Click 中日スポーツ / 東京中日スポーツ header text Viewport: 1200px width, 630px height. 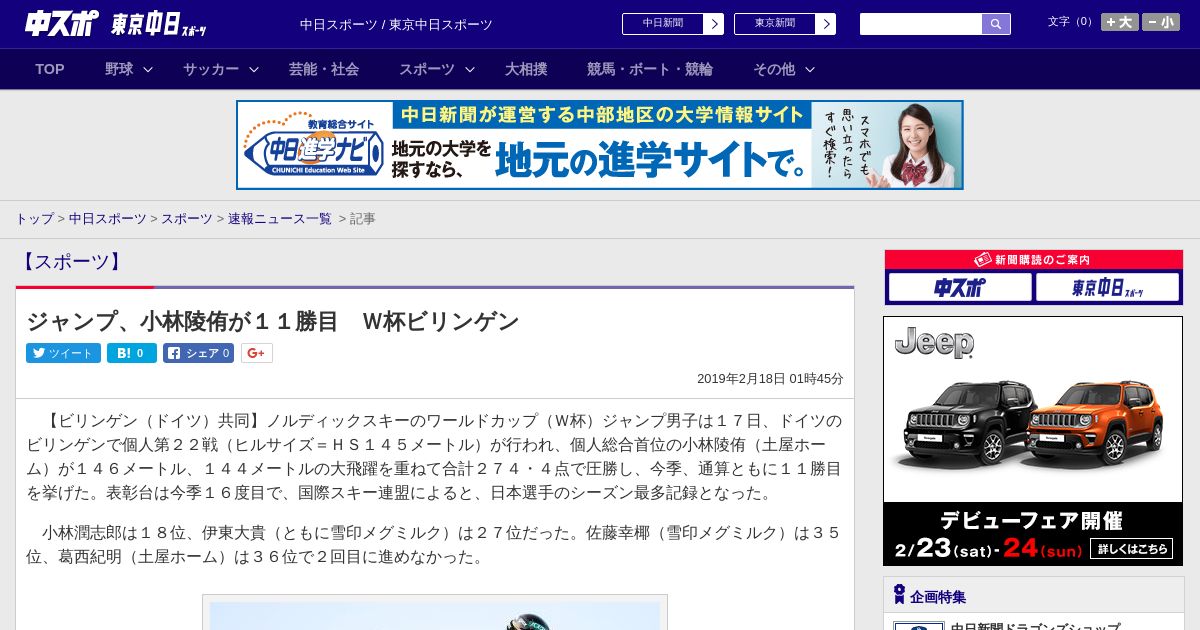pos(396,24)
